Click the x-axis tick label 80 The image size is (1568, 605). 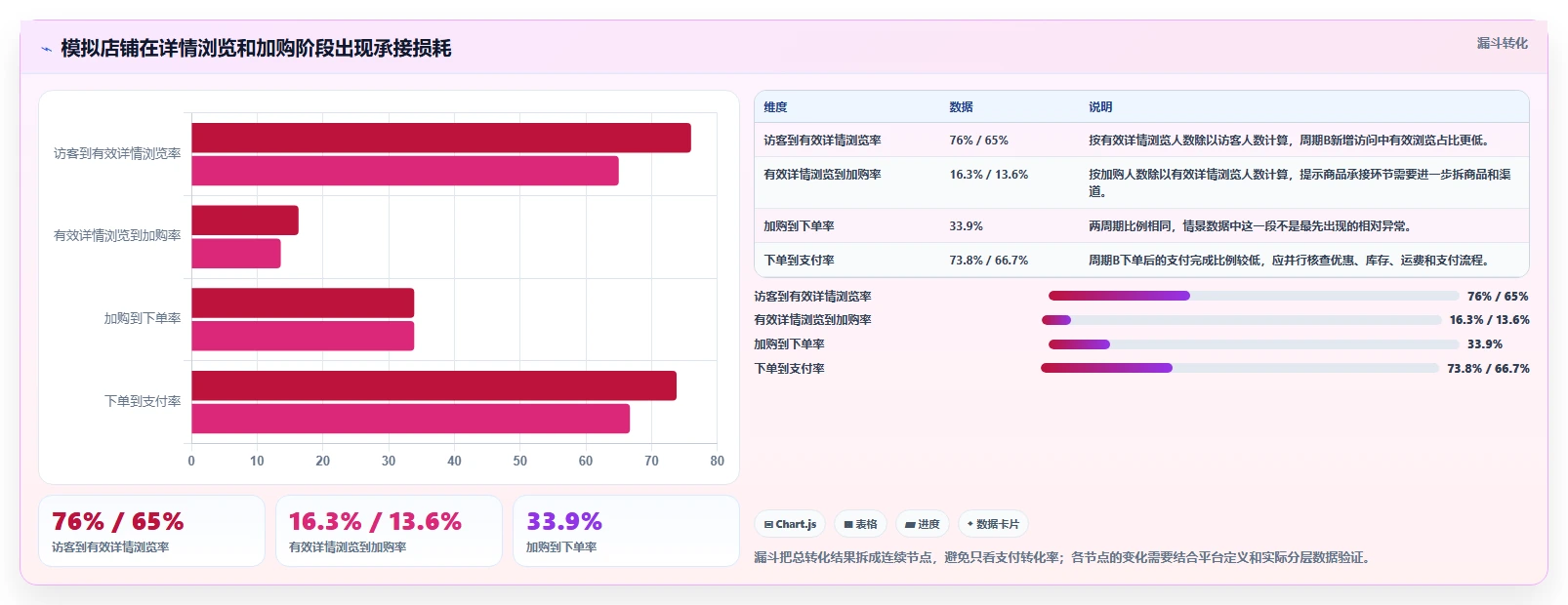[717, 461]
